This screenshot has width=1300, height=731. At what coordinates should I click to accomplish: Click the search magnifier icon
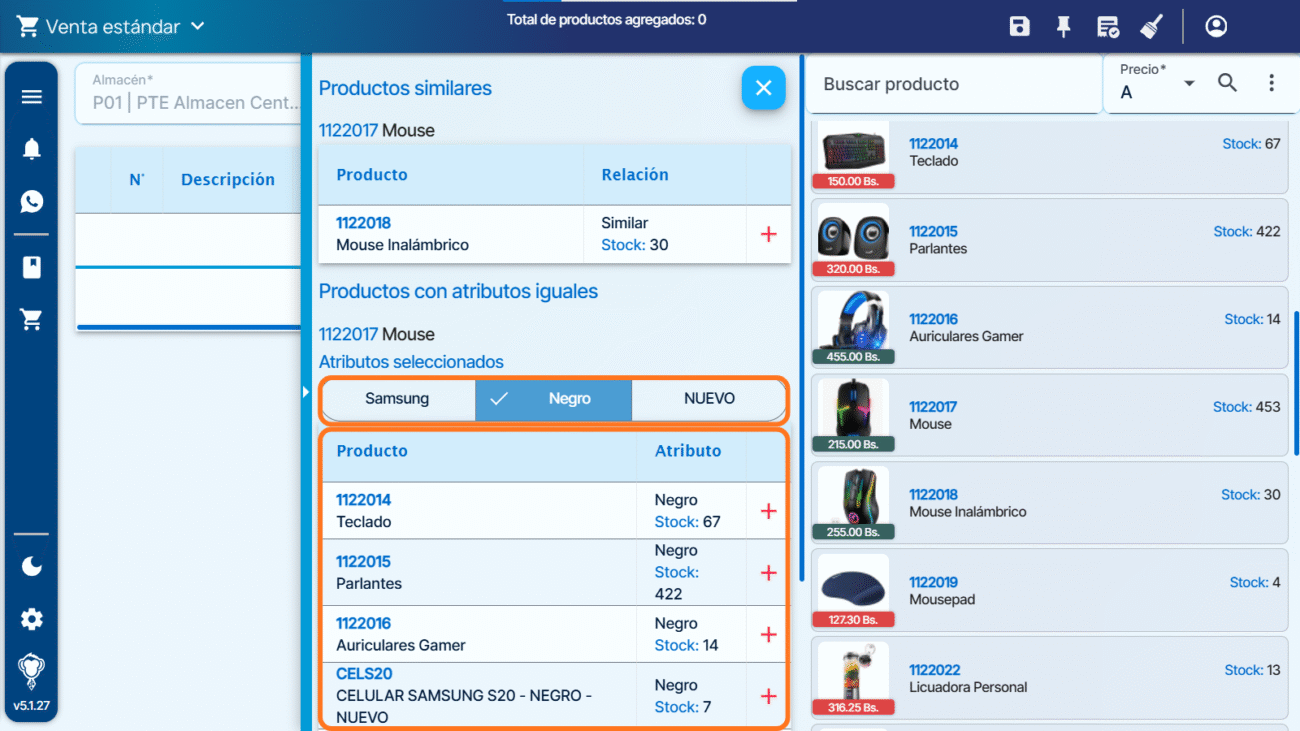pos(1227,83)
